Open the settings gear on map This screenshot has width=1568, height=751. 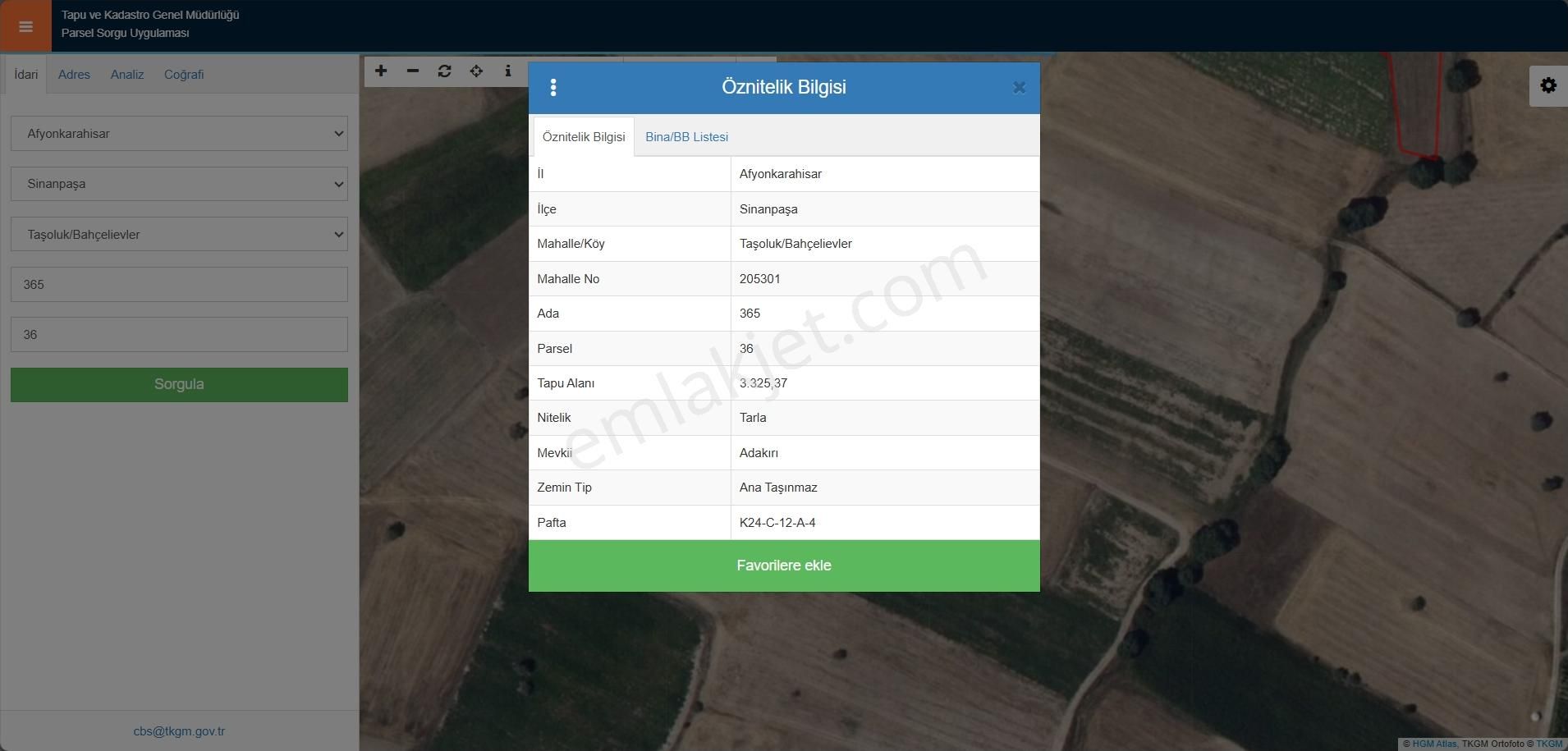[x=1547, y=85]
